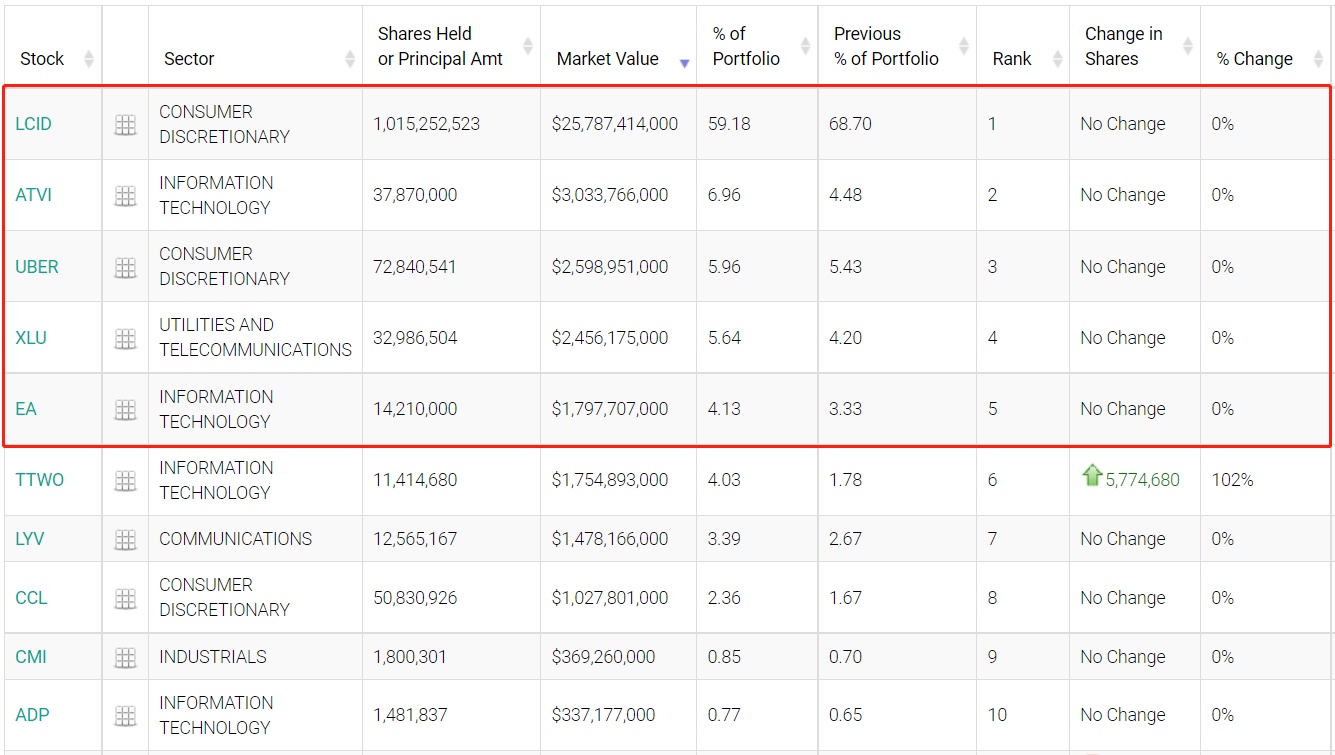Sort by the Rank column header
Screen dimensions: 1335x755
click(x=1012, y=59)
